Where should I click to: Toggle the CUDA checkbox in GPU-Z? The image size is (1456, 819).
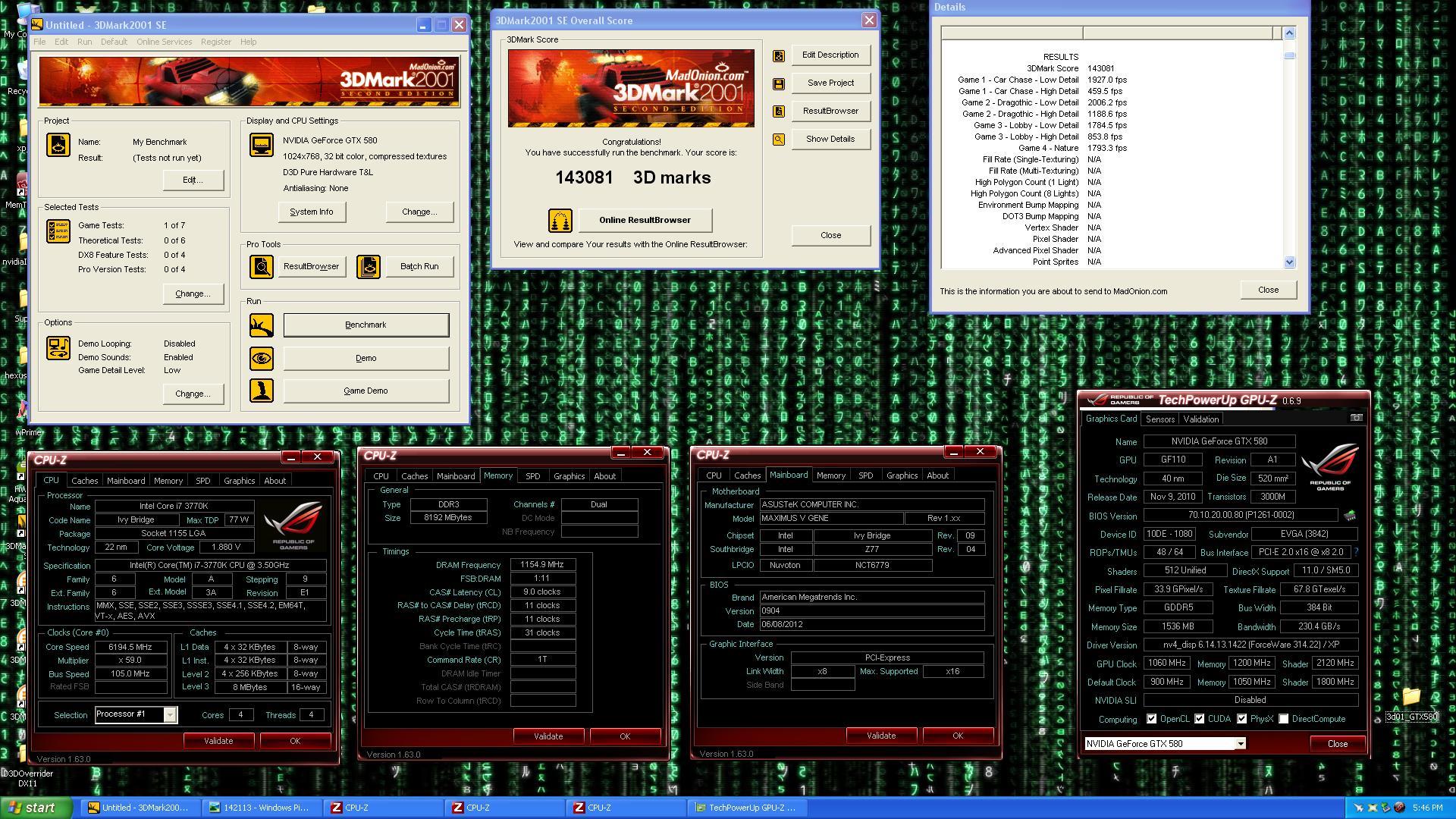pos(1199,719)
